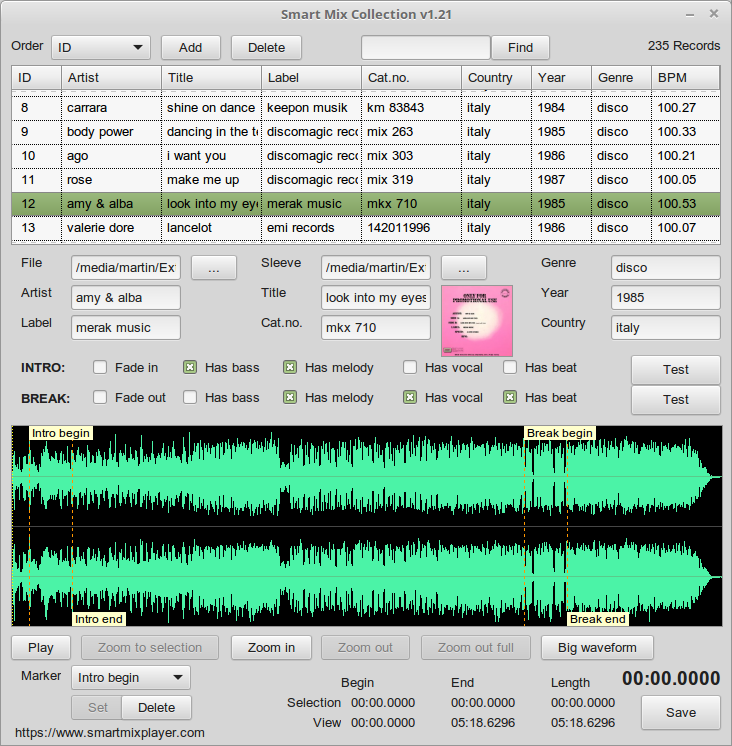Click the Find search input field
Image resolution: width=732 pixels, height=746 pixels.
(425, 47)
